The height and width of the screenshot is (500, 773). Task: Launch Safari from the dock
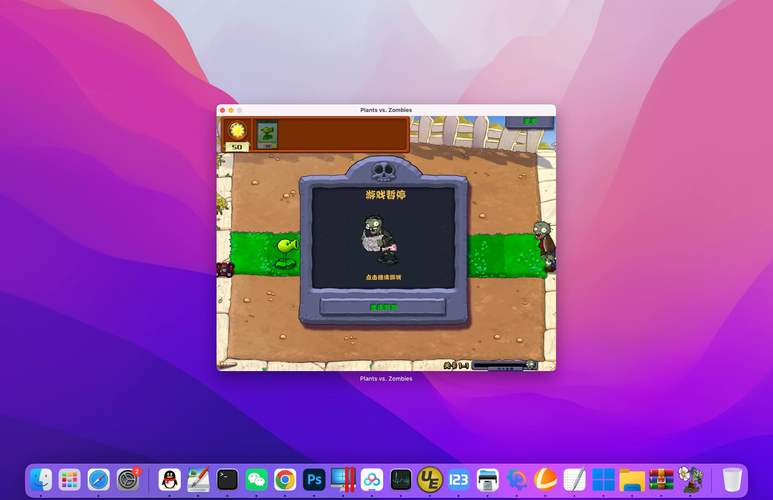point(99,479)
